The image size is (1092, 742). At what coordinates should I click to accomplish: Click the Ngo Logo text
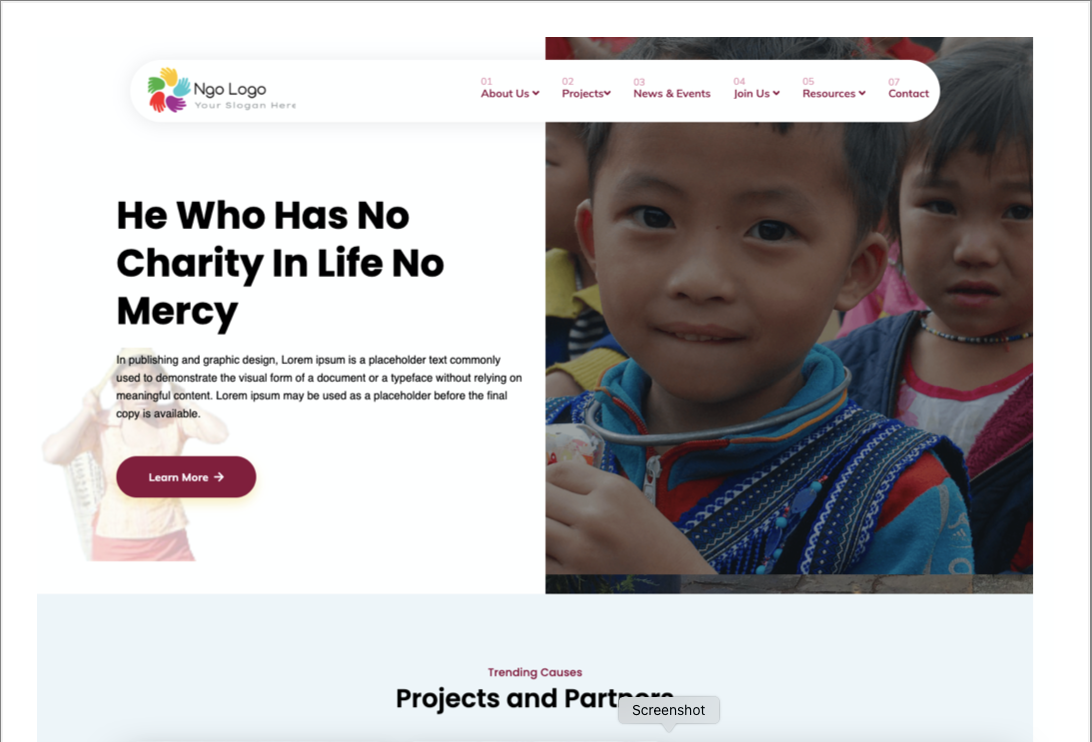tap(230, 89)
